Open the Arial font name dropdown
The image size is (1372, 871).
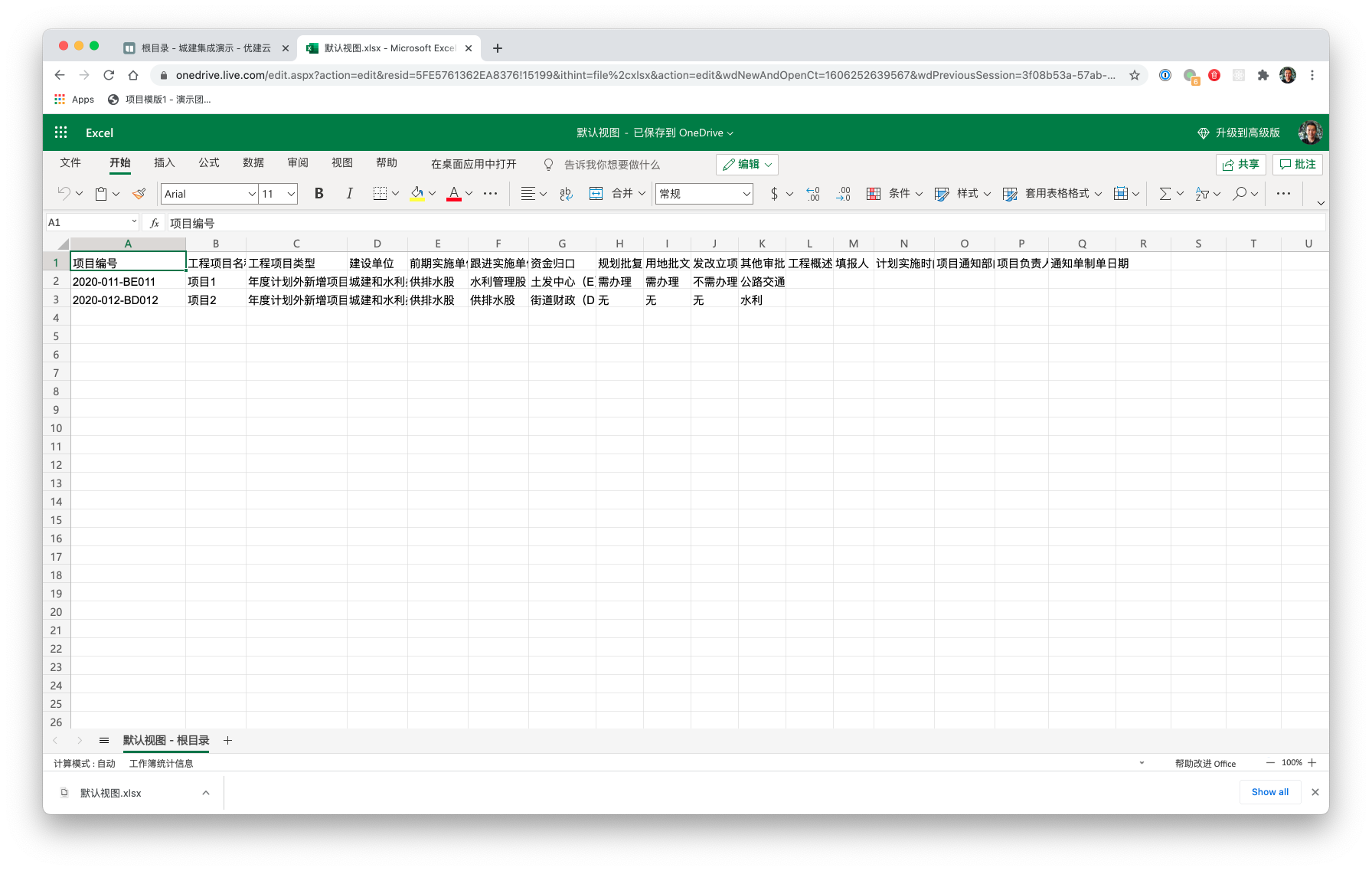click(251, 194)
